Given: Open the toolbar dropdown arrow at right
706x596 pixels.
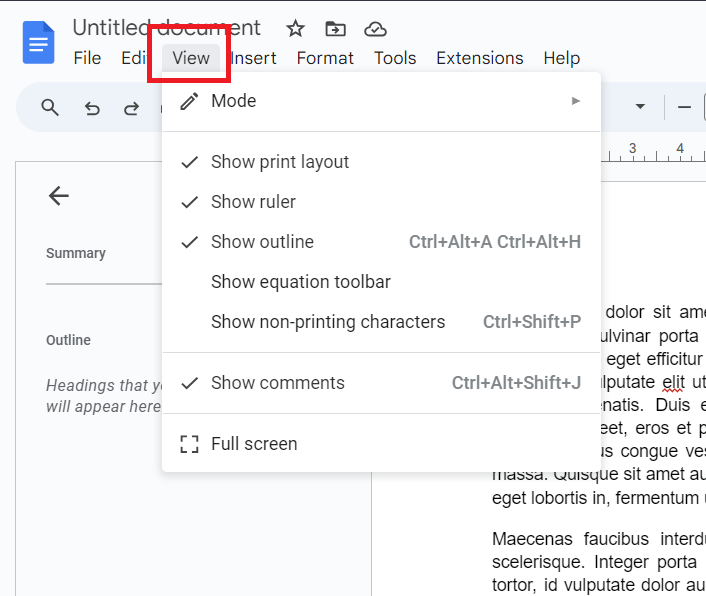Looking at the screenshot, I should pos(640,107).
